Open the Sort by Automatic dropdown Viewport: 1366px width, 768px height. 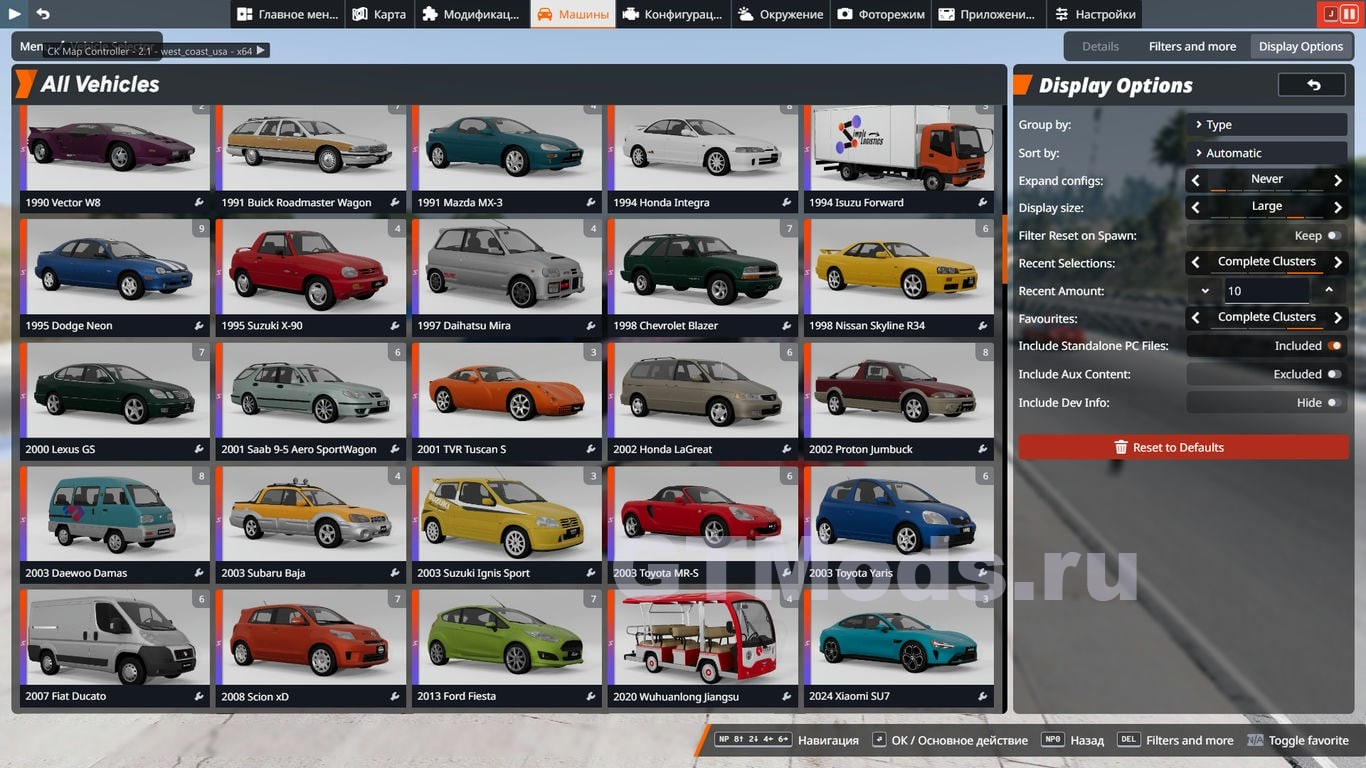pyautogui.click(x=1266, y=153)
